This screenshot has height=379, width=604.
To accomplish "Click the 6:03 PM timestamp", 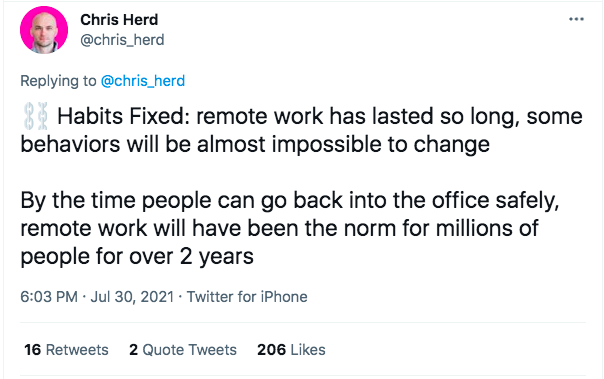I will [49, 297].
